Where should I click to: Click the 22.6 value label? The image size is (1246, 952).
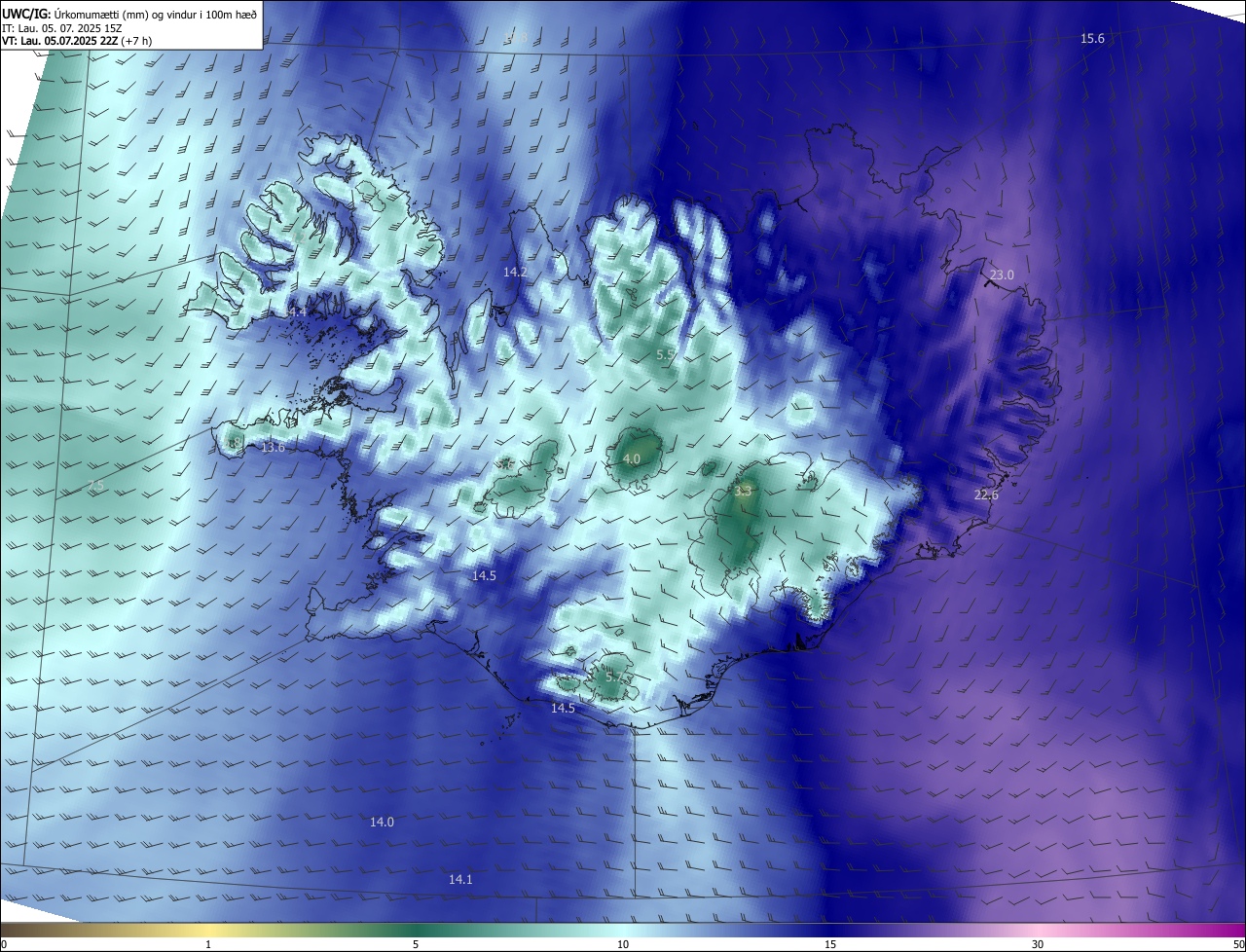tap(986, 495)
